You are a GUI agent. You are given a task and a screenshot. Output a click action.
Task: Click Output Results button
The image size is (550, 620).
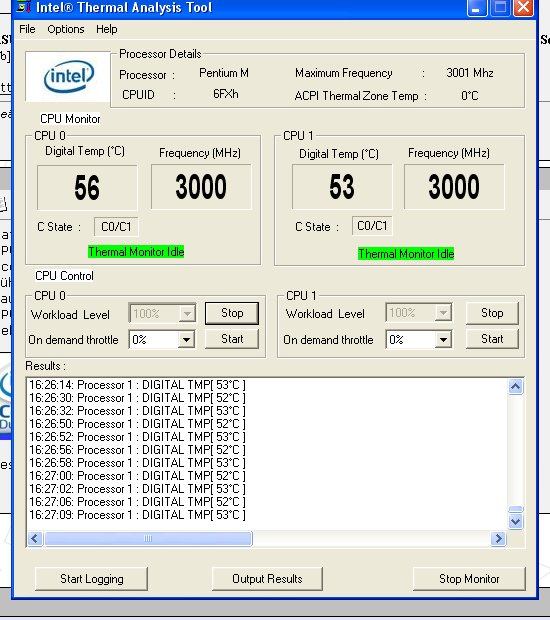(x=267, y=579)
